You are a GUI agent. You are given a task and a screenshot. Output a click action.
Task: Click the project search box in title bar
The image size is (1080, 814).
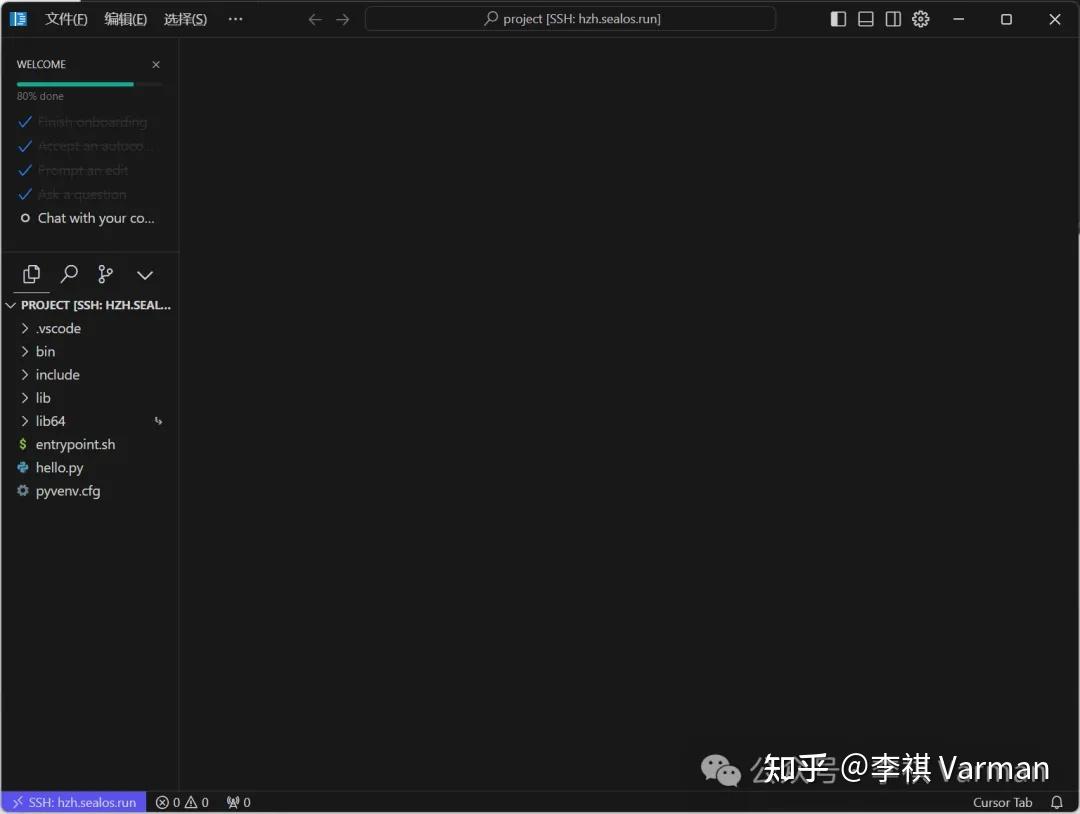[x=571, y=18]
